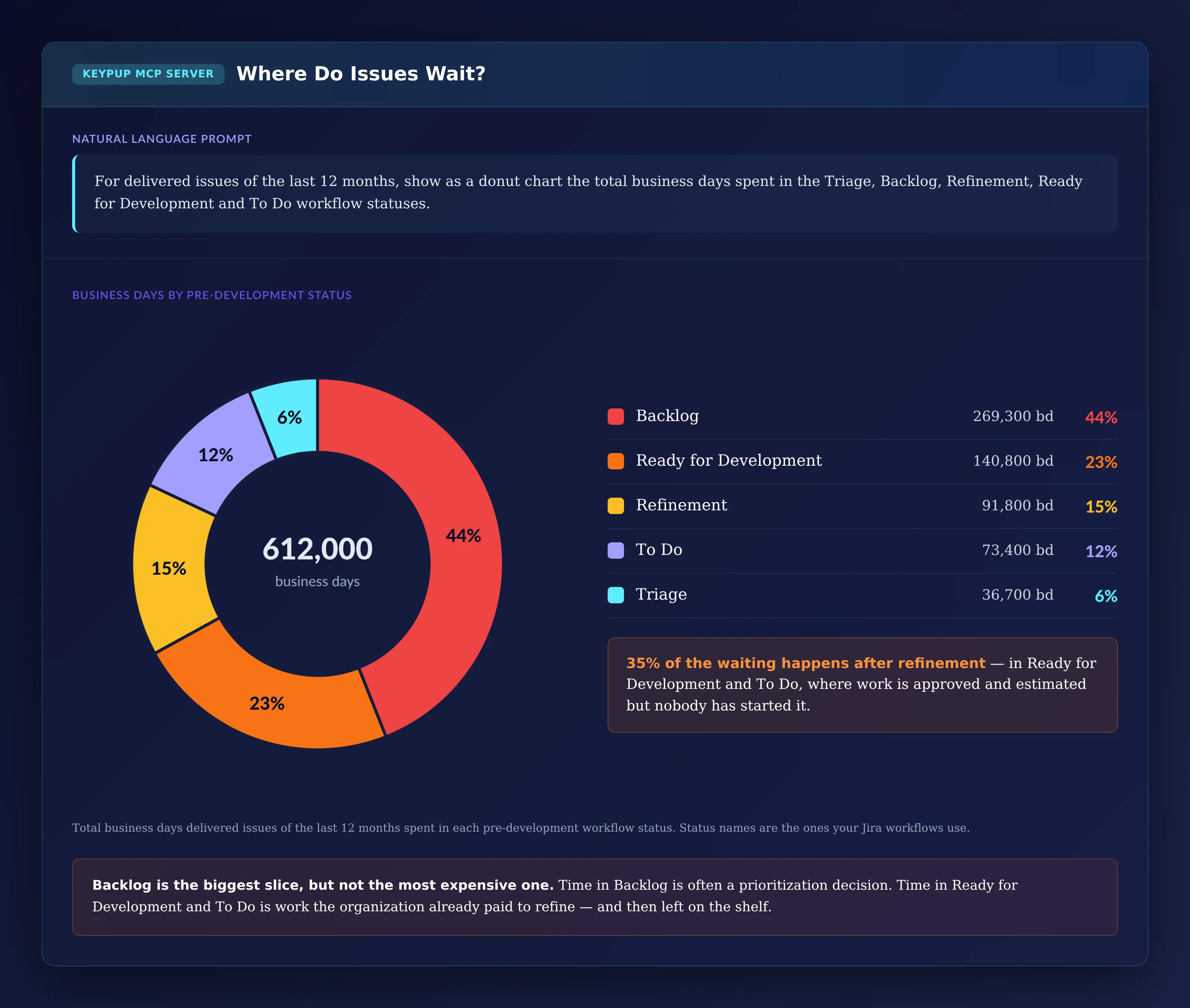1190x1008 pixels.
Task: Click the 12% in the To Do legend row
Action: coord(1101,551)
